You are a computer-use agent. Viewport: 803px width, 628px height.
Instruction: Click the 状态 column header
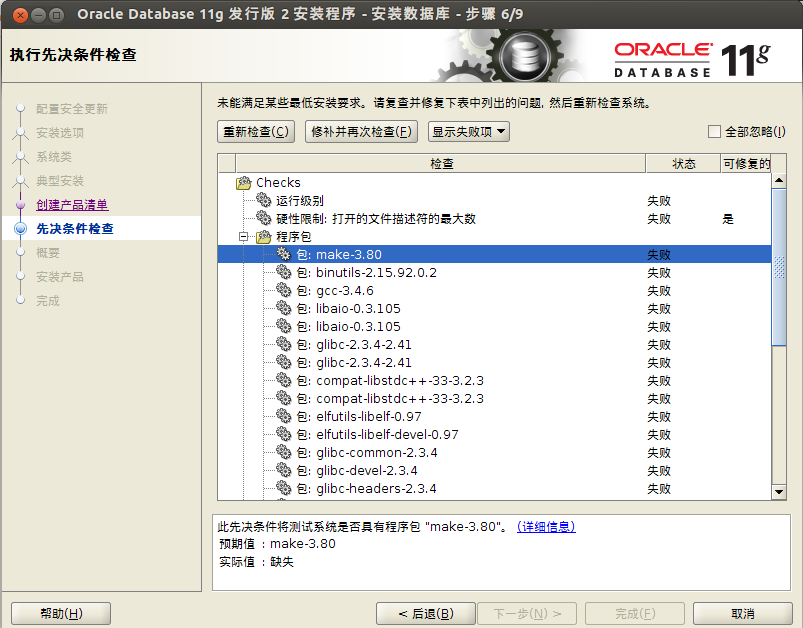[684, 163]
